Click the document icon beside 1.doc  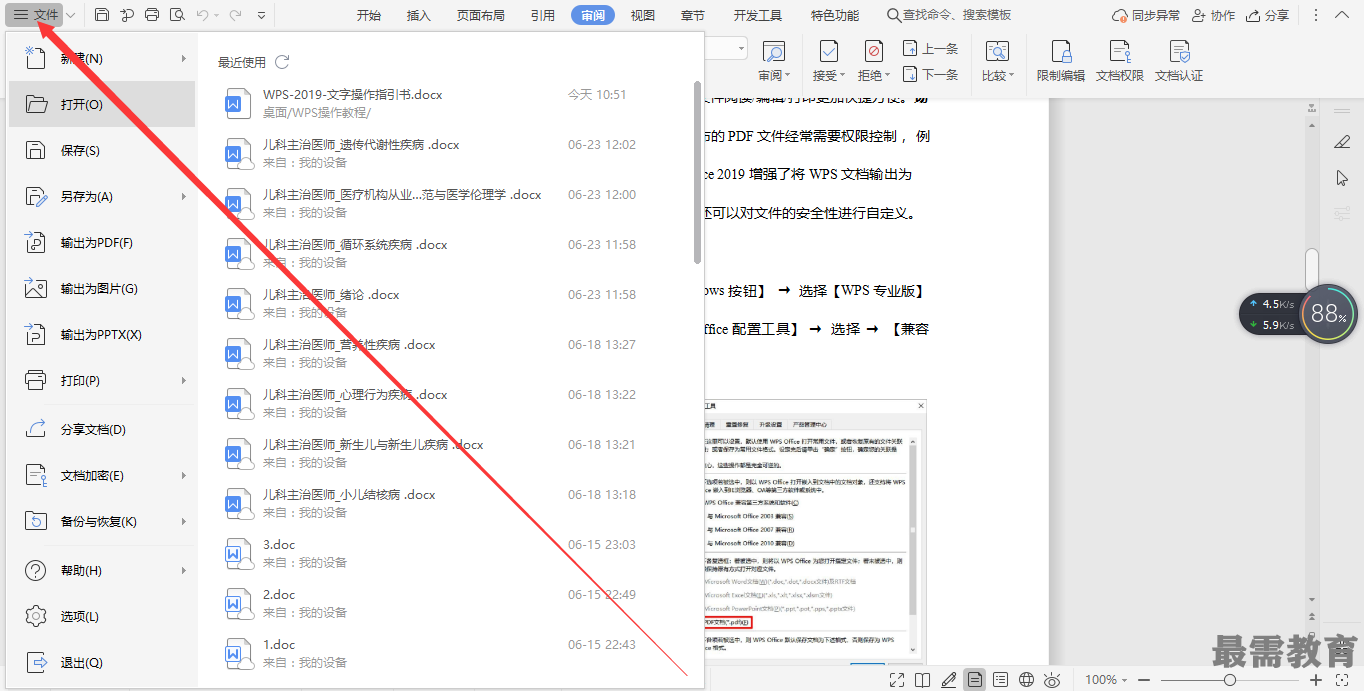[237, 653]
